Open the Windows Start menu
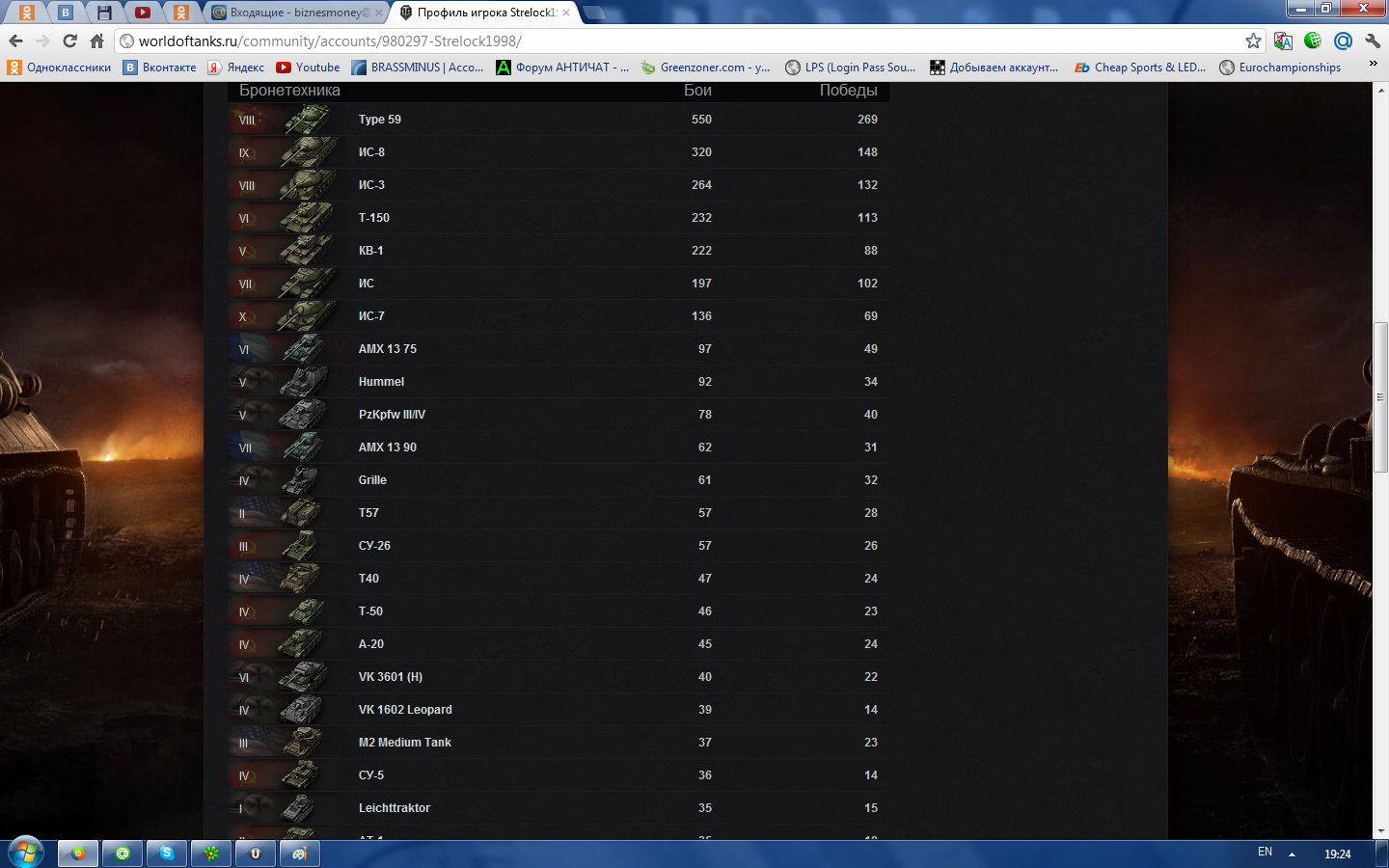 tap(25, 854)
